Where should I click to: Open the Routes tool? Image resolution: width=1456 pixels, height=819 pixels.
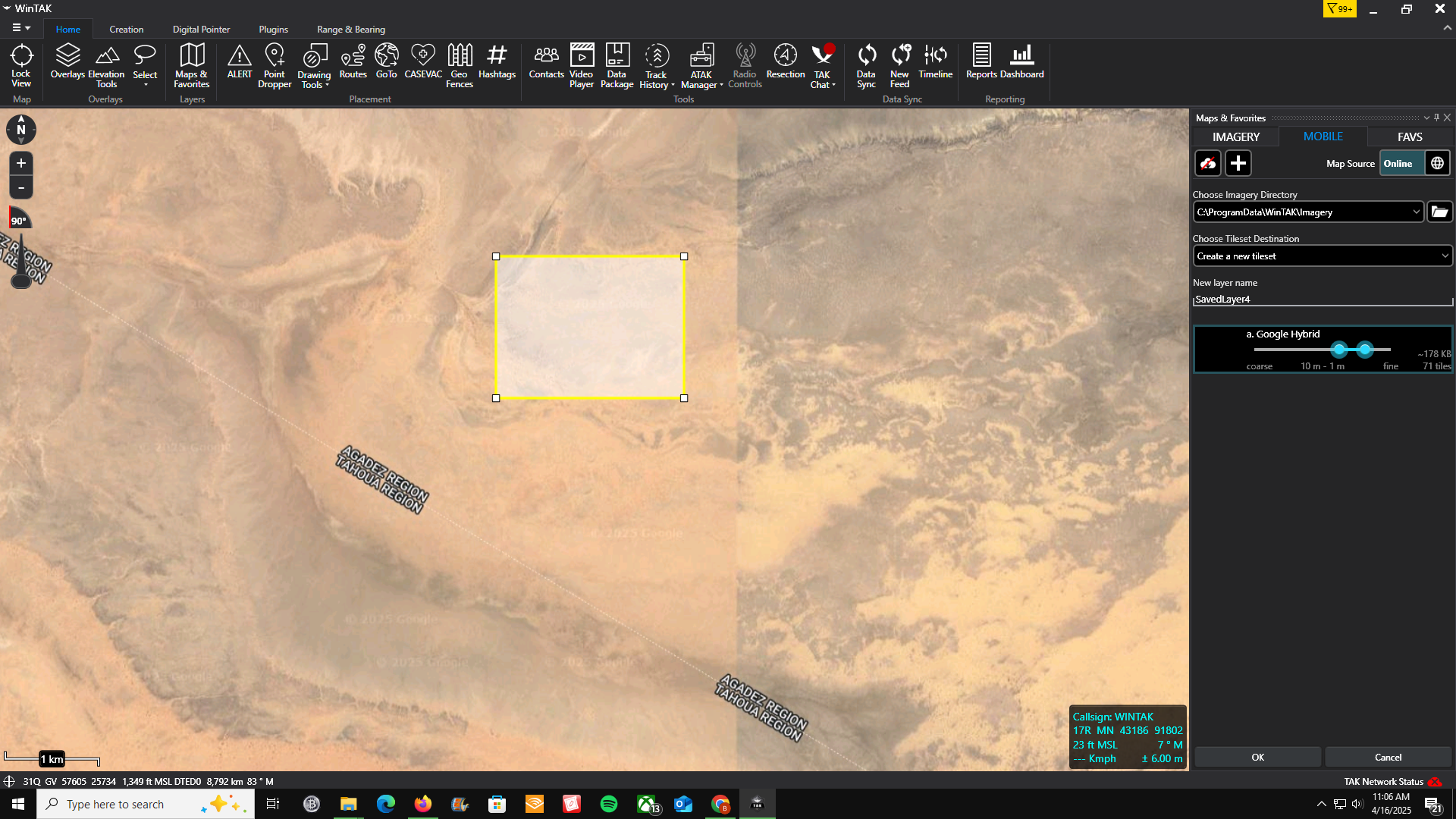click(353, 61)
